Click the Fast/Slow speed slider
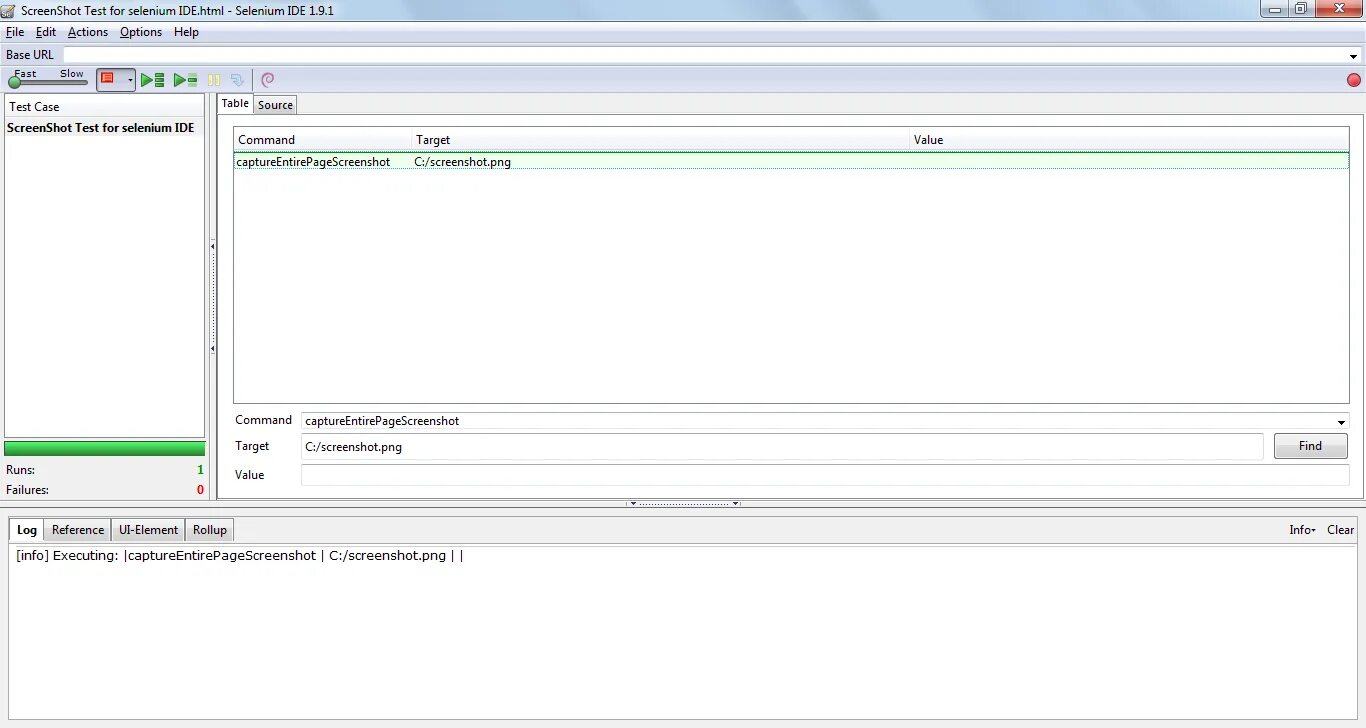This screenshot has width=1366, height=728. (47, 81)
